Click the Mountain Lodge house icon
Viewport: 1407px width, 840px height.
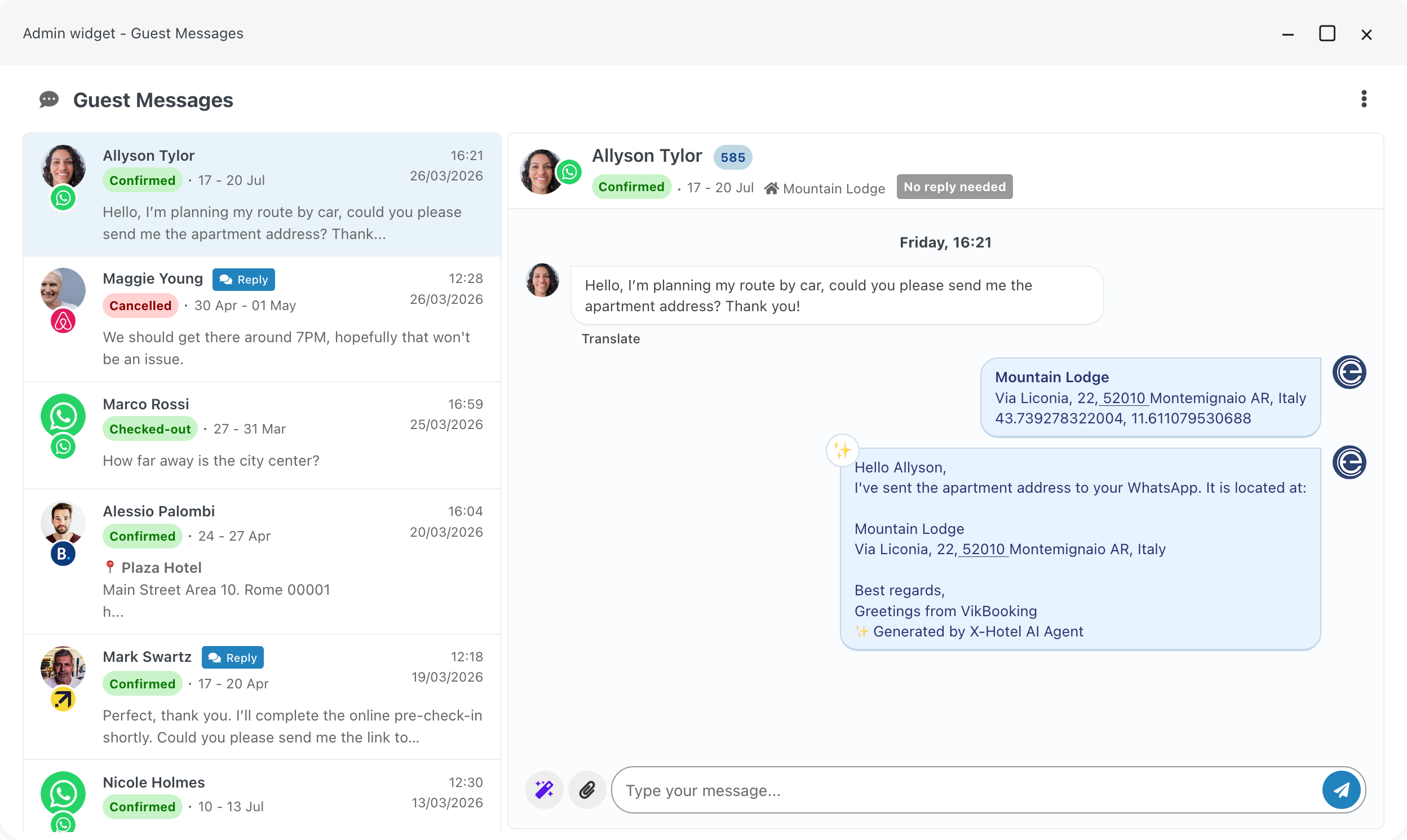point(771,188)
